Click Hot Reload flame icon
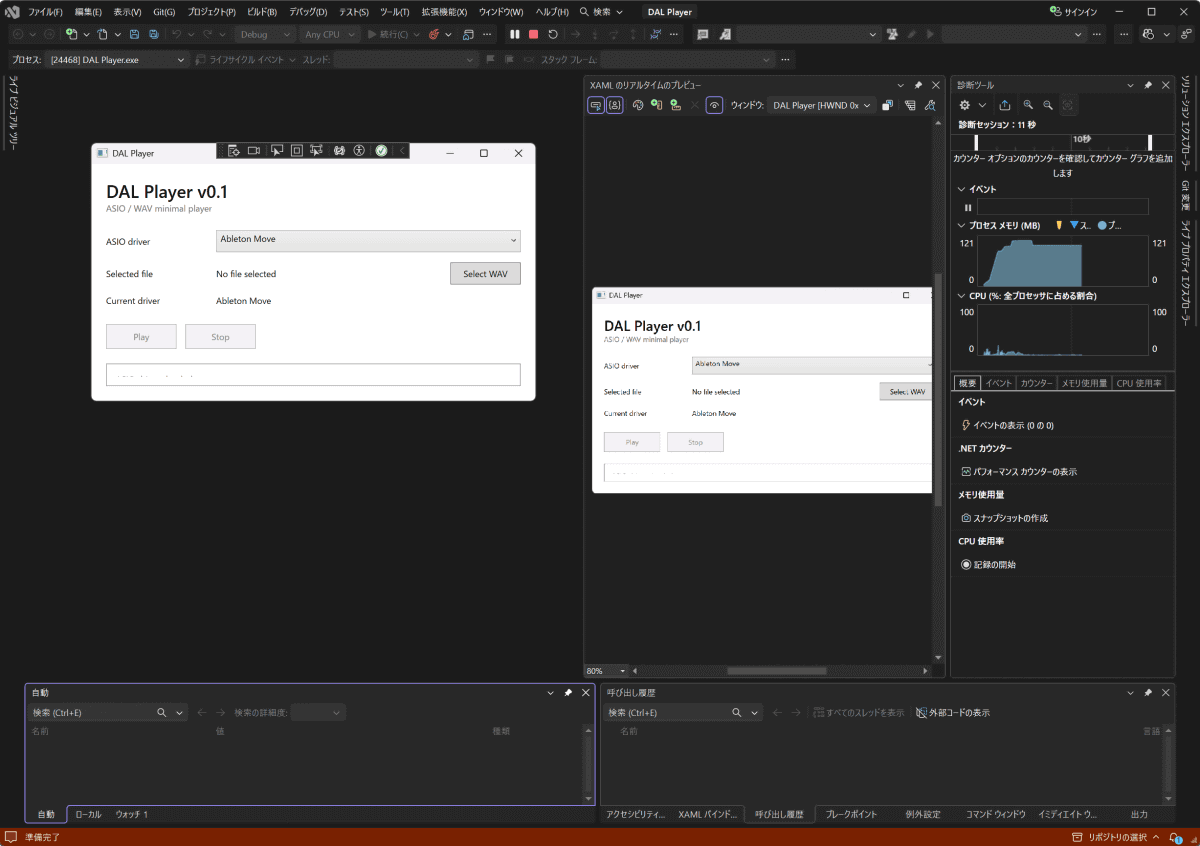 coord(435,34)
